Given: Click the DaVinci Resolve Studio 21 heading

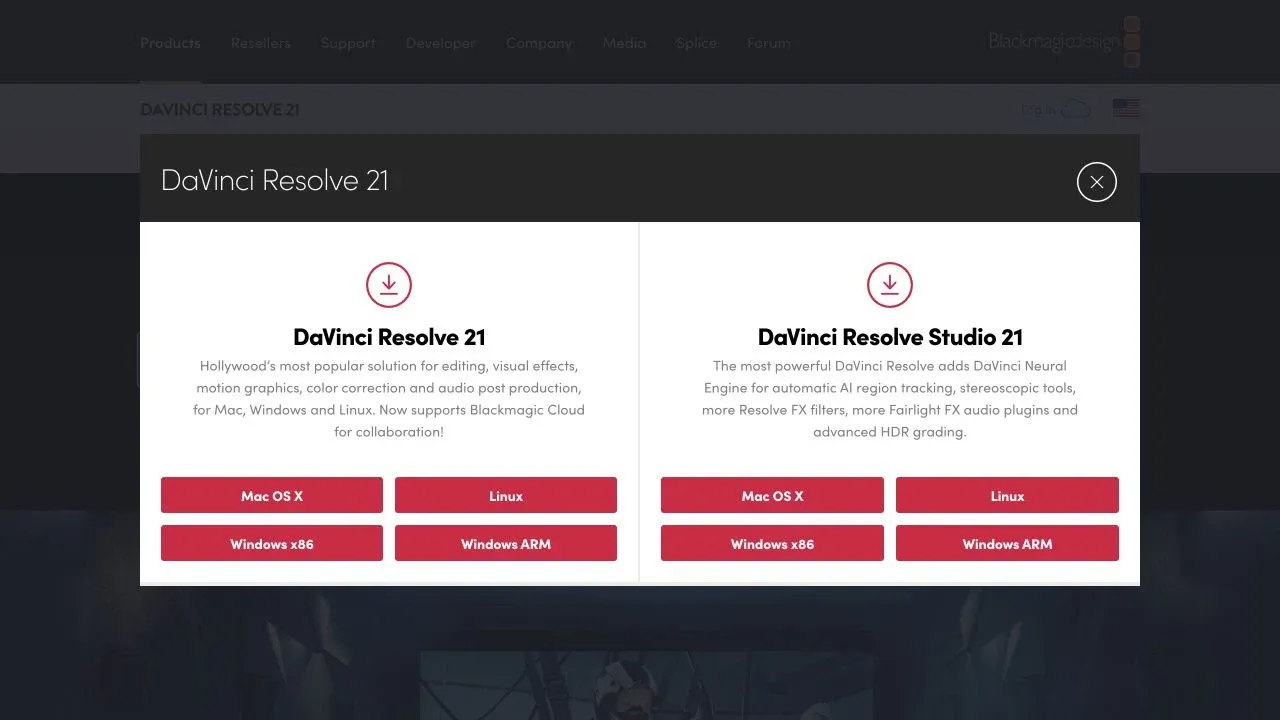Looking at the screenshot, I should click(890, 337).
